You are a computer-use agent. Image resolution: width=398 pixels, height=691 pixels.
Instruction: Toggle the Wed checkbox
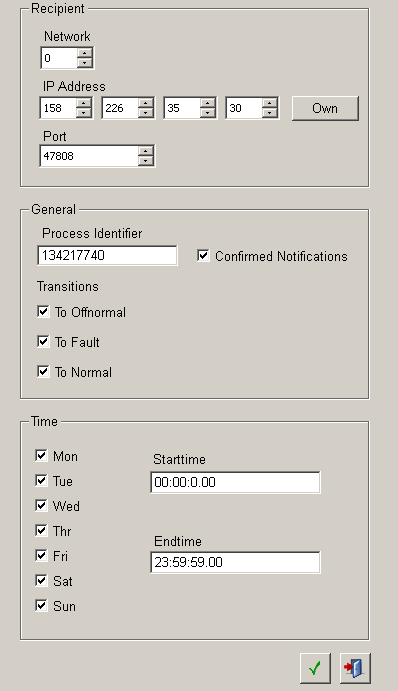[x=41, y=505]
